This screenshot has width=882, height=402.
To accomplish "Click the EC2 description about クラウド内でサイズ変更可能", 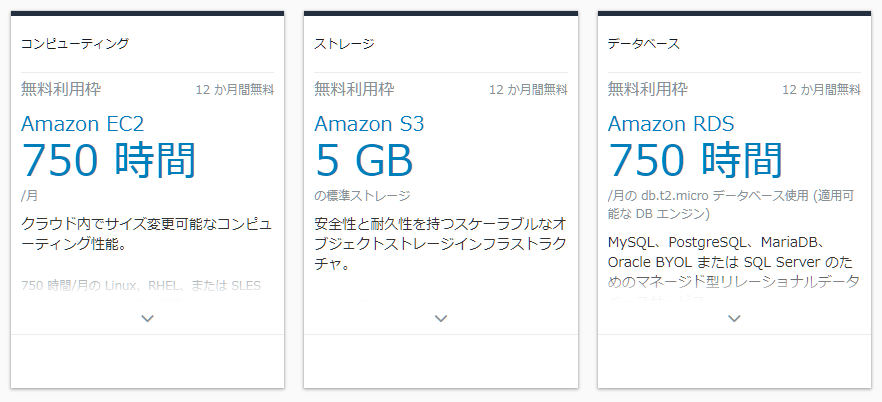I will [146, 234].
